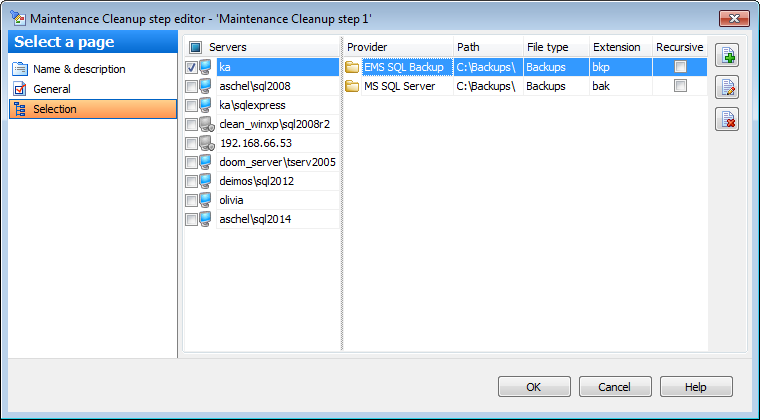The height and width of the screenshot is (420, 760).
Task: Open Help for this dialog
Action: [x=696, y=387]
